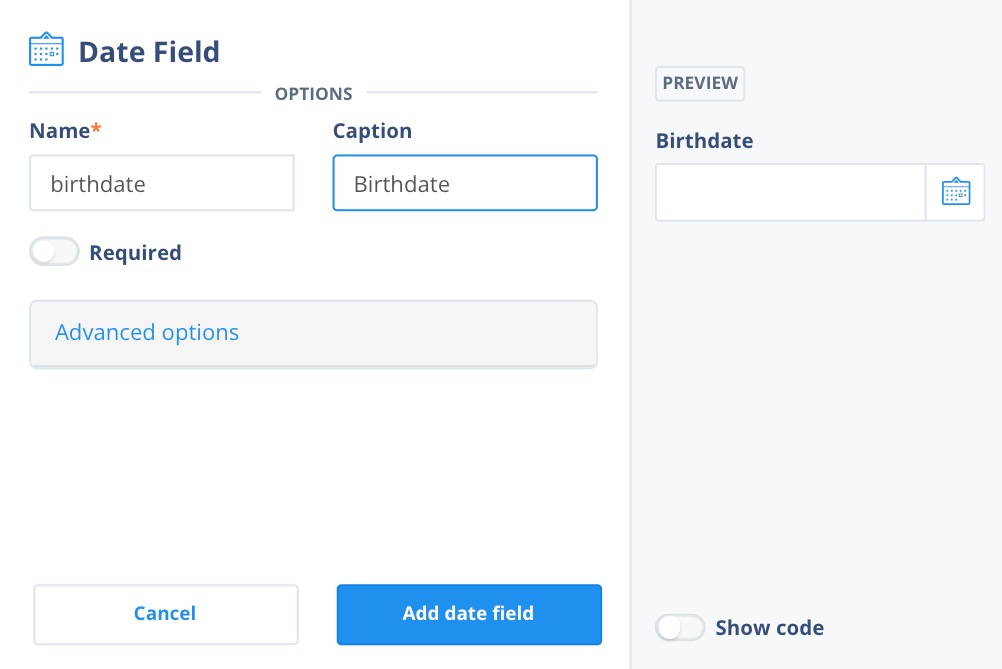Open the date picker calendar icon in preview
1002x669 pixels.
[x=955, y=192]
